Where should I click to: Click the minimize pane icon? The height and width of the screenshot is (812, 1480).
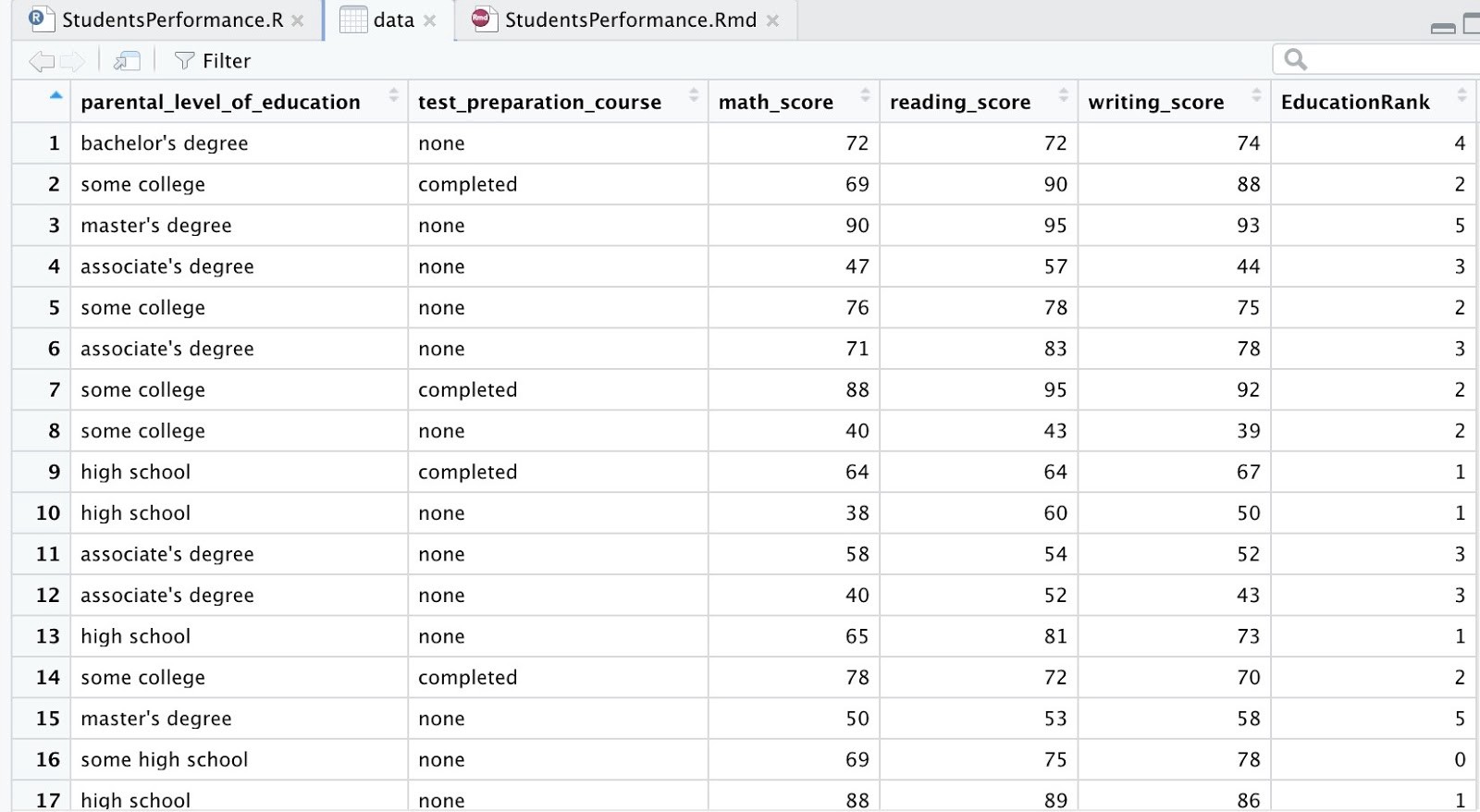click(1442, 29)
